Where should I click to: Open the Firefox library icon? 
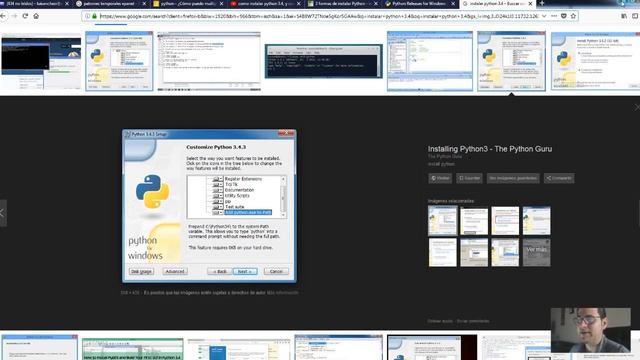click(x=624, y=16)
